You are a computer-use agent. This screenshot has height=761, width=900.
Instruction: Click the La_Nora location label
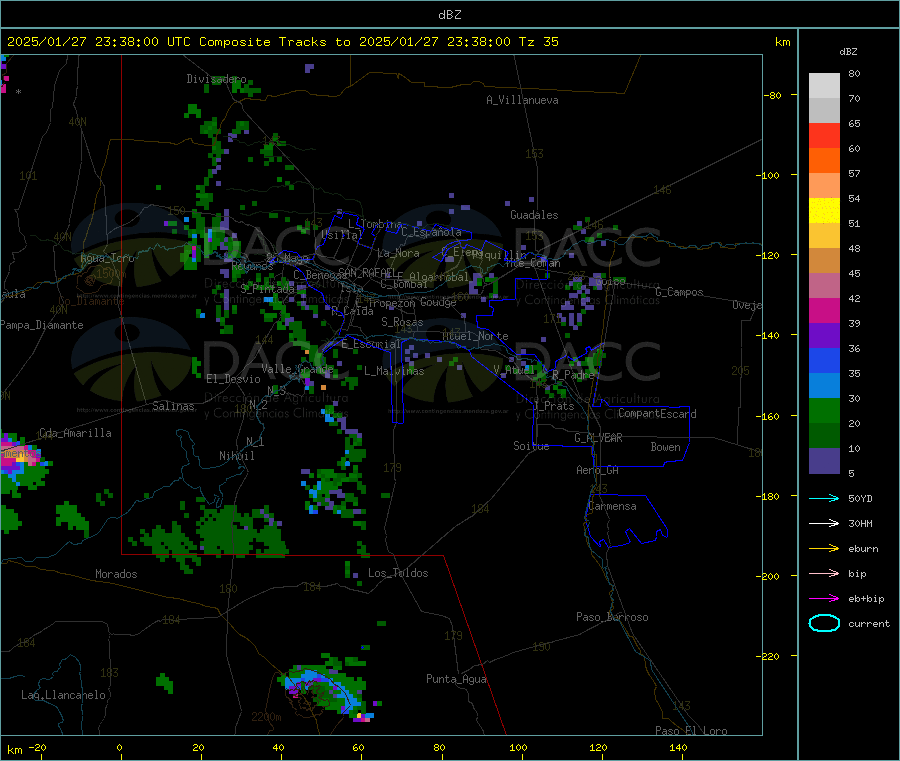(x=398, y=253)
